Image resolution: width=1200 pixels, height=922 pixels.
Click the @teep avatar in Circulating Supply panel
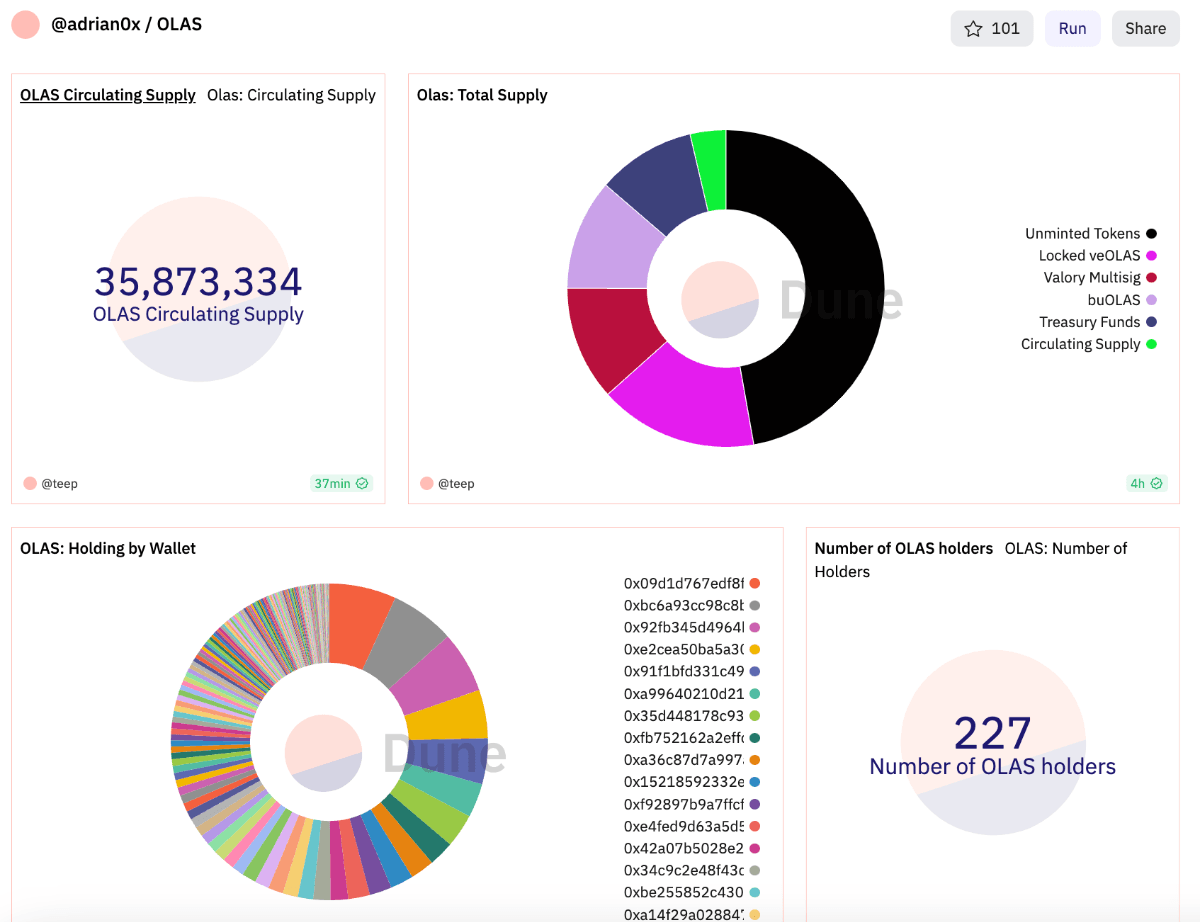tap(30, 483)
